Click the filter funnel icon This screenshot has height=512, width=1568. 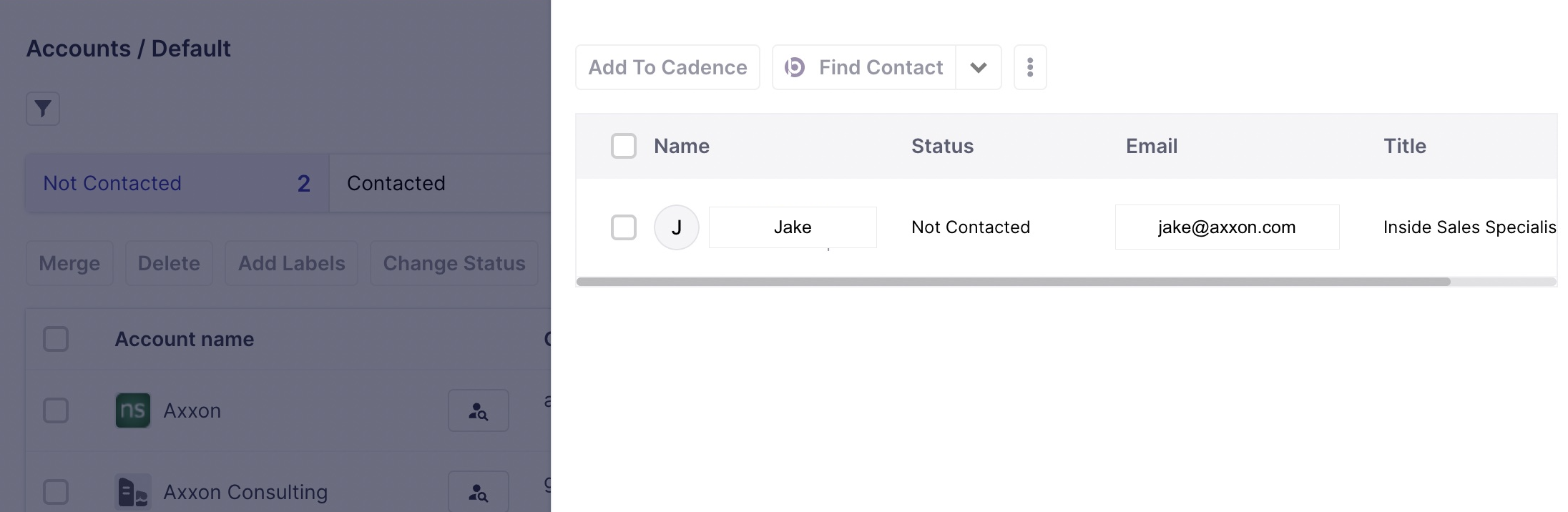43,109
